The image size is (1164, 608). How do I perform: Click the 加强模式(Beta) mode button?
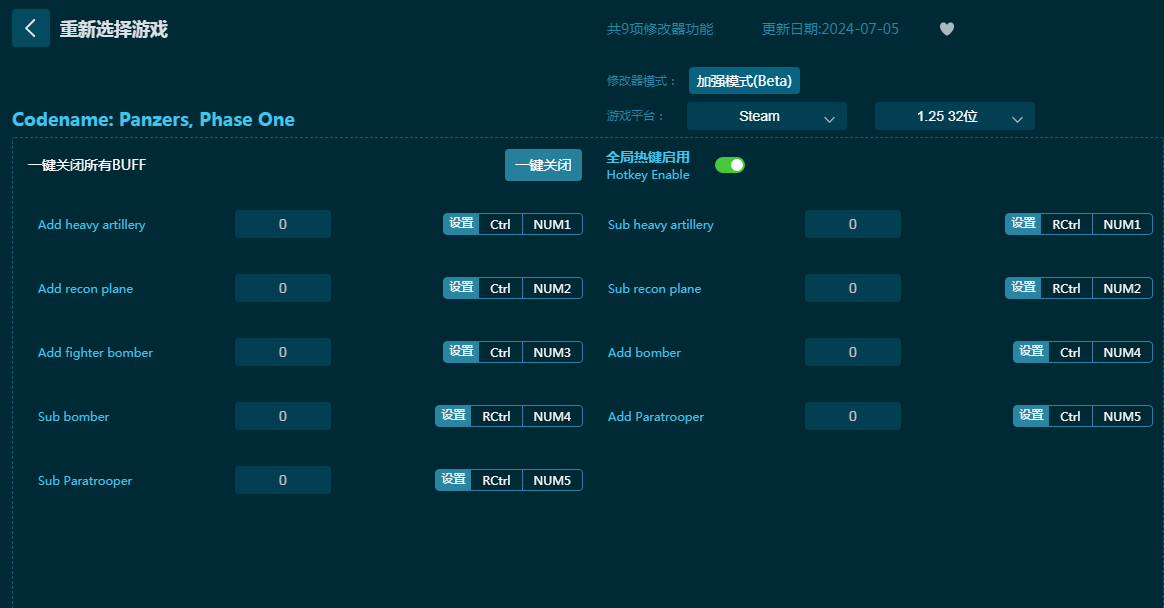744,81
